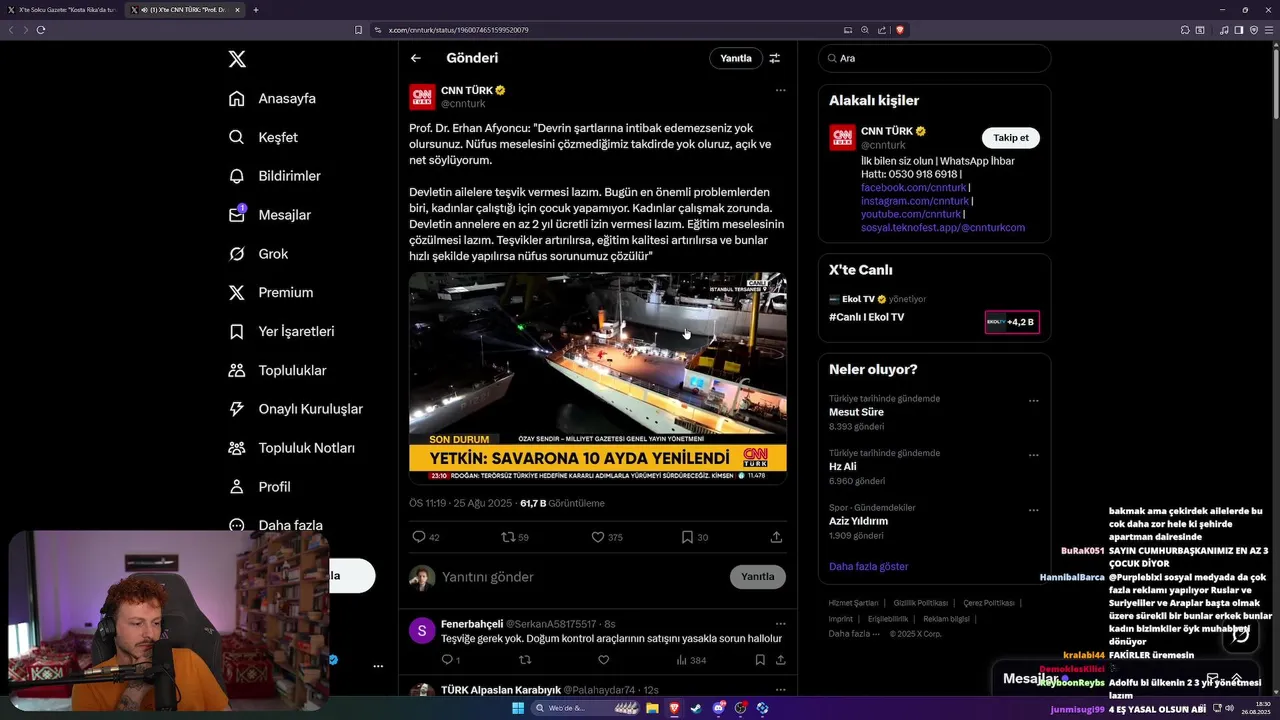Open Gizlilik Politikası footer link
Screen dimensions: 1280x720
(x=921, y=603)
